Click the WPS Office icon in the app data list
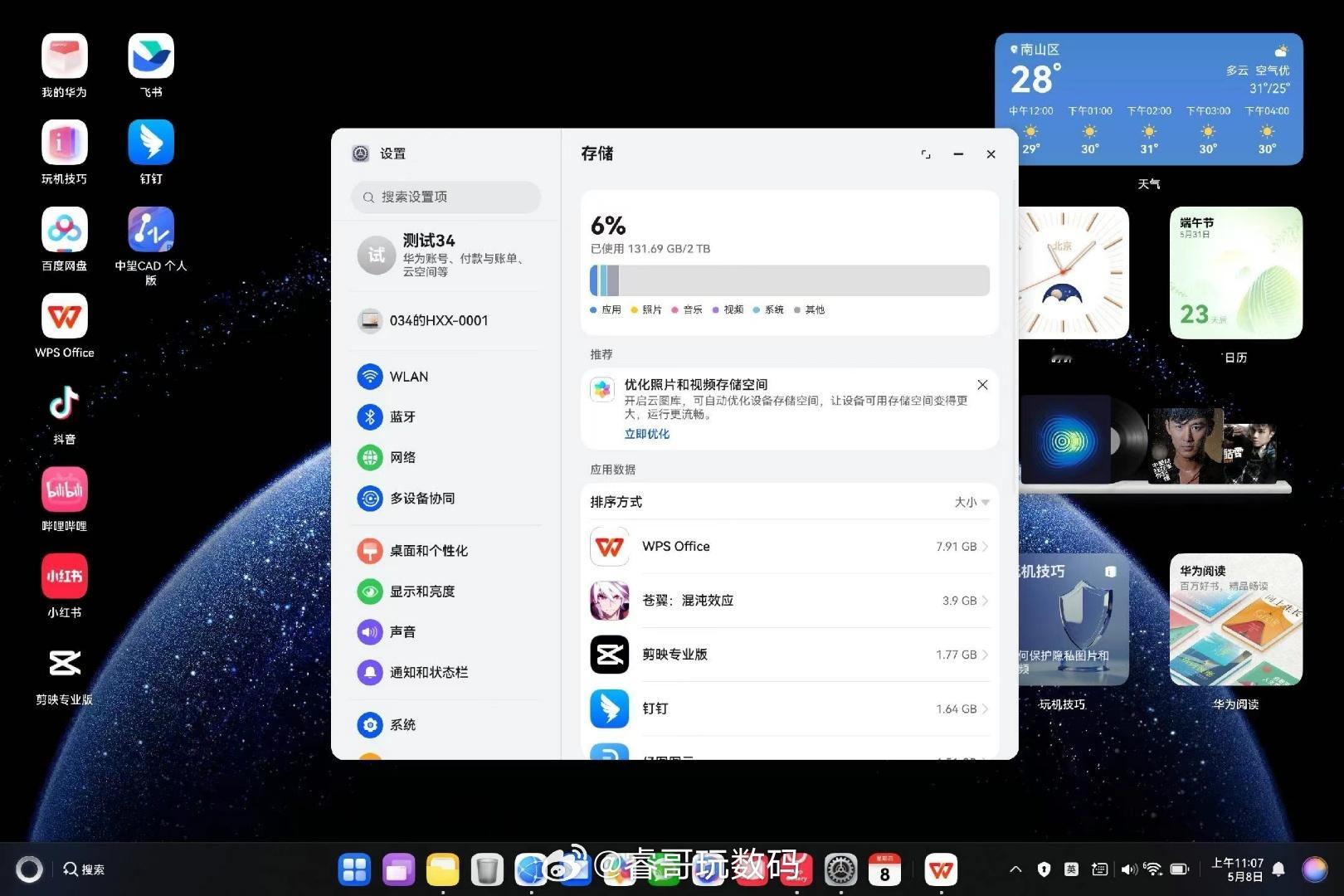This screenshot has height=896, width=1344. pyautogui.click(x=610, y=547)
